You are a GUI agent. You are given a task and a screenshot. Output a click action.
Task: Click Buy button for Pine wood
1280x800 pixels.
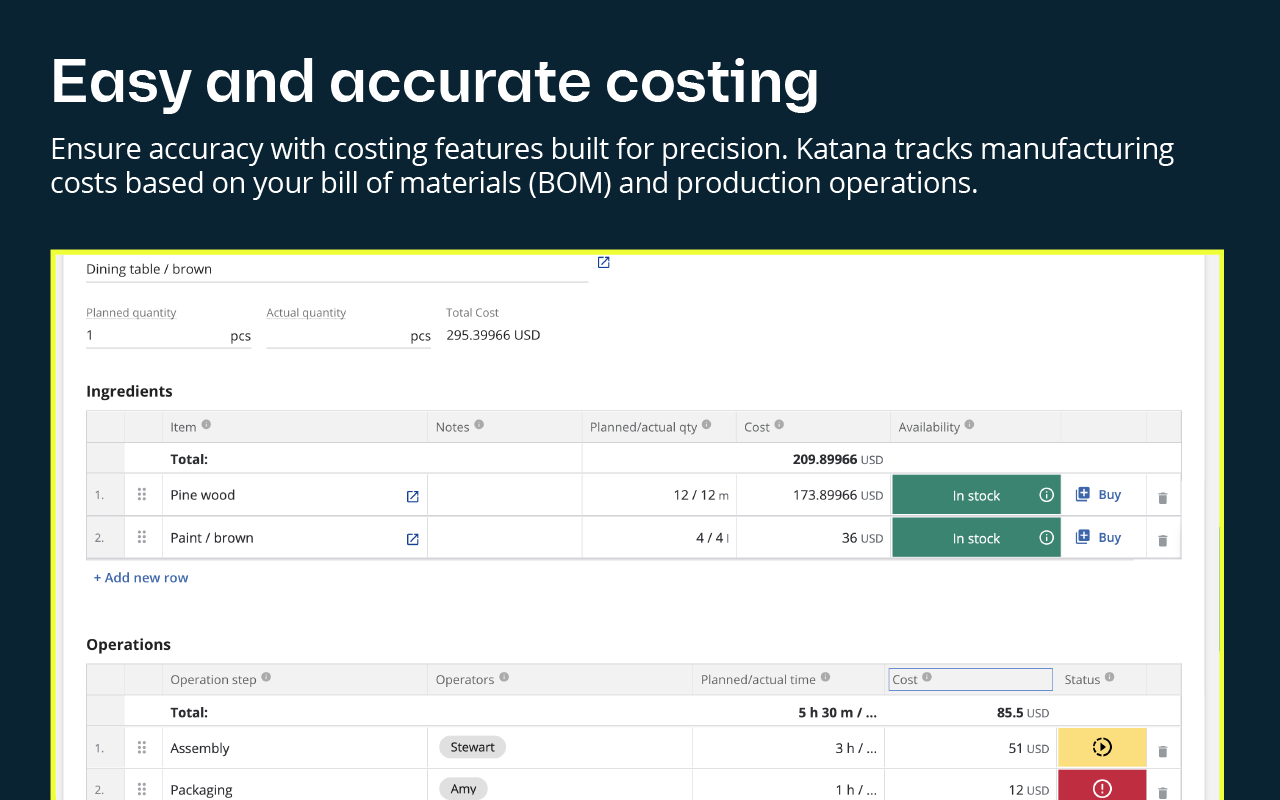tap(1098, 495)
